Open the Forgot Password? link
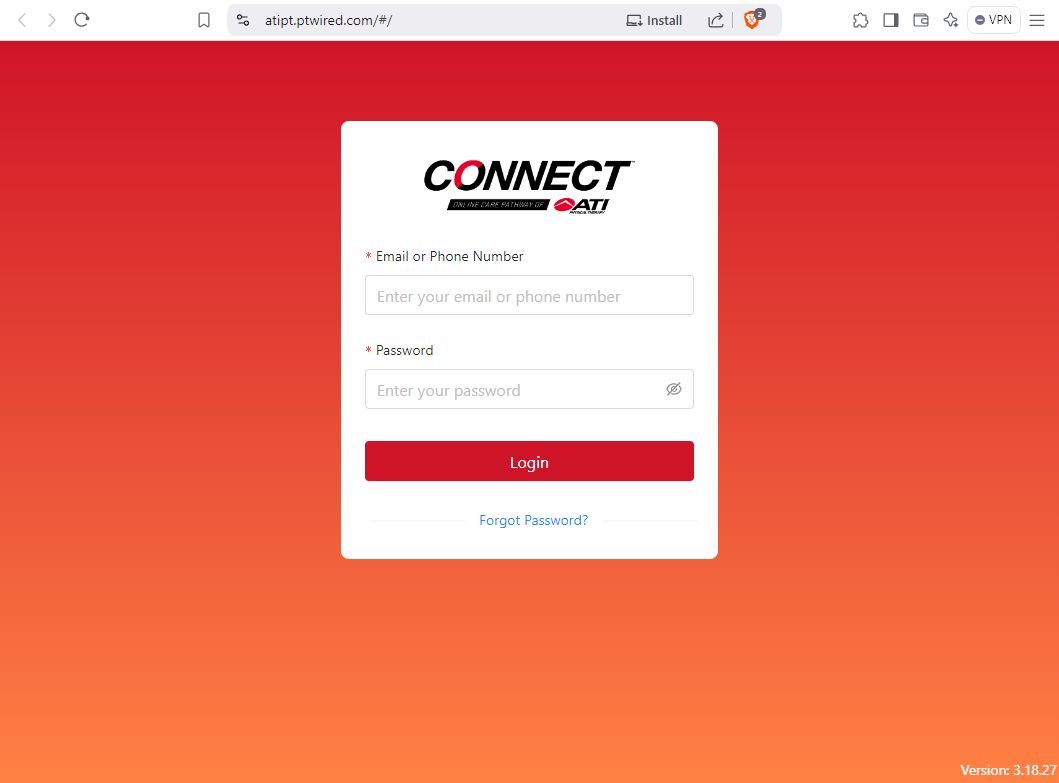The width and height of the screenshot is (1059, 783). pos(533,520)
